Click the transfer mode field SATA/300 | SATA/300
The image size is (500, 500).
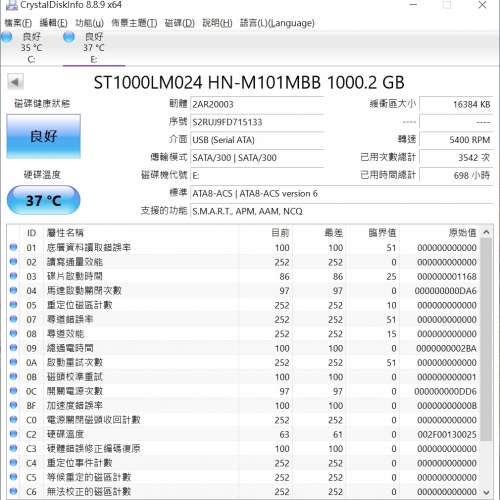click(x=257, y=157)
